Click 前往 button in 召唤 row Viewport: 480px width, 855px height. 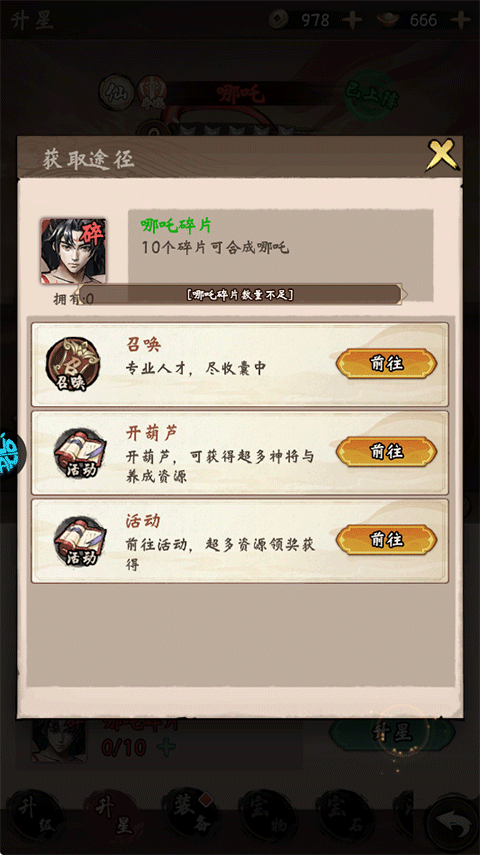386,364
